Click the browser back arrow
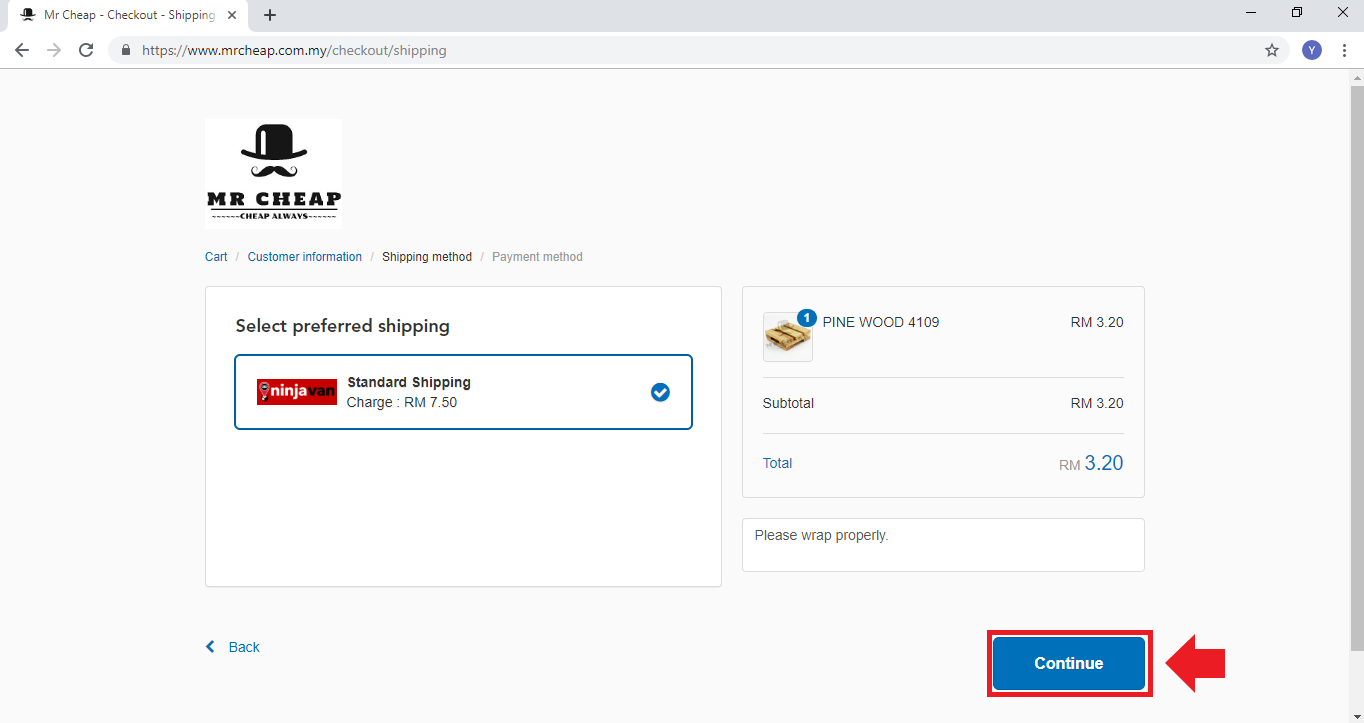The width and height of the screenshot is (1364, 723). click(x=22, y=50)
